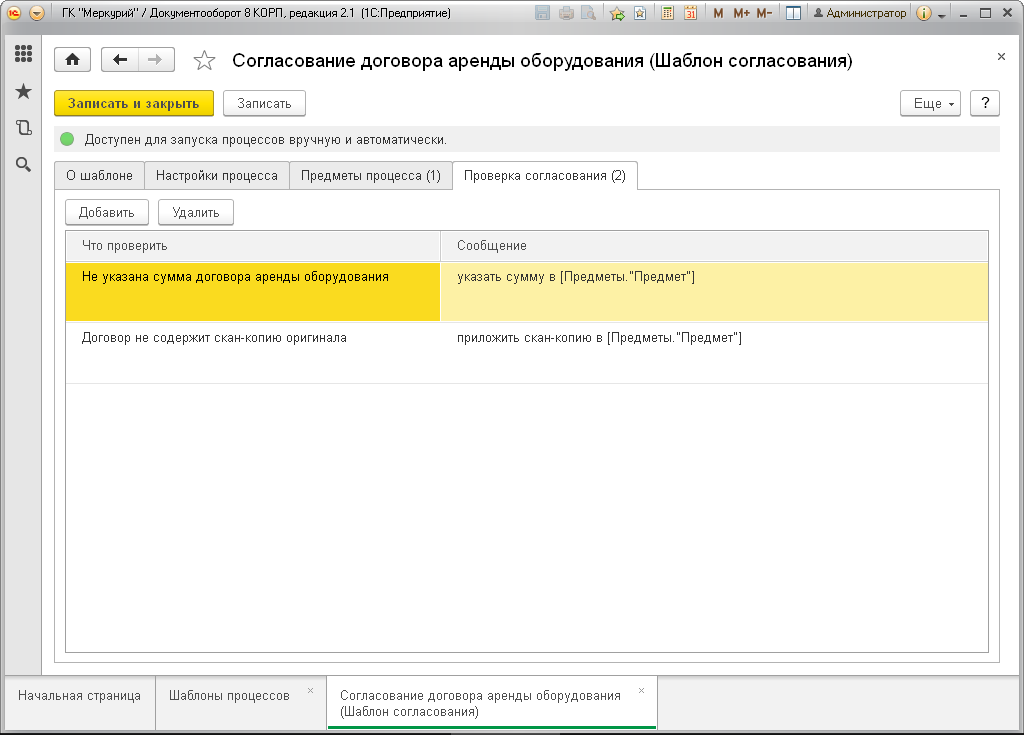Click Записать и закрыть button
Viewport: 1024px width, 735px height.
click(134, 103)
